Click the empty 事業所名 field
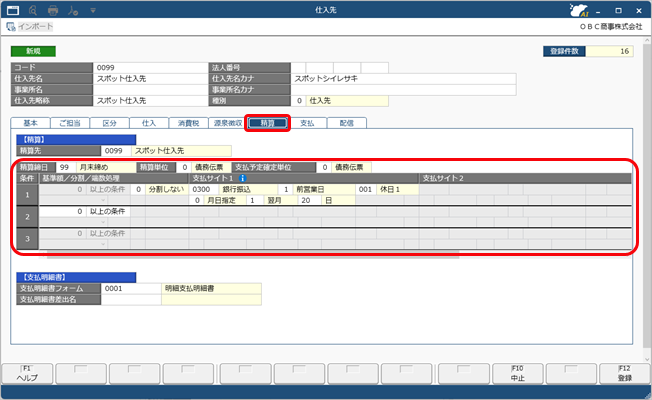This screenshot has height=400, width=652. point(150,89)
